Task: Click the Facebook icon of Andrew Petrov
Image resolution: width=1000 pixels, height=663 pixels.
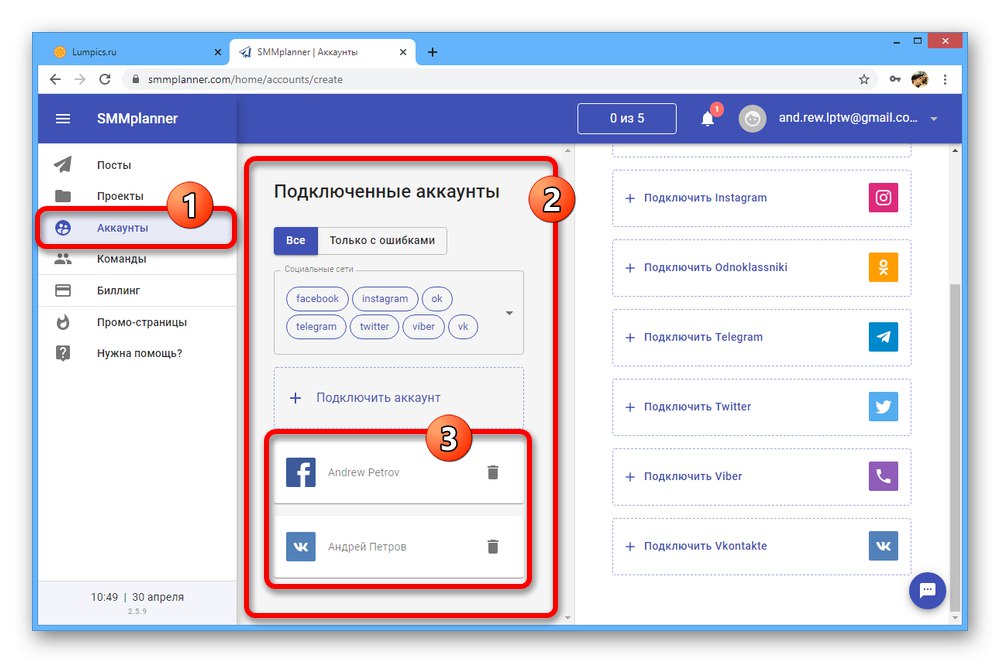Action: [x=300, y=472]
